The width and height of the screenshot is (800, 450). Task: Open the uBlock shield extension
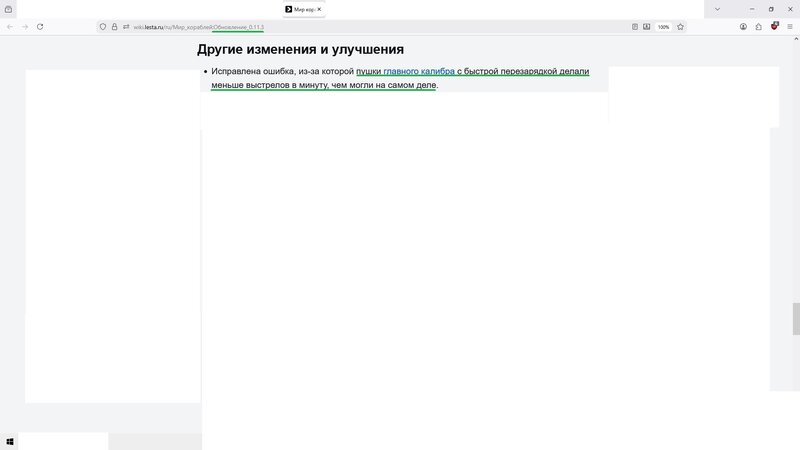click(774, 26)
